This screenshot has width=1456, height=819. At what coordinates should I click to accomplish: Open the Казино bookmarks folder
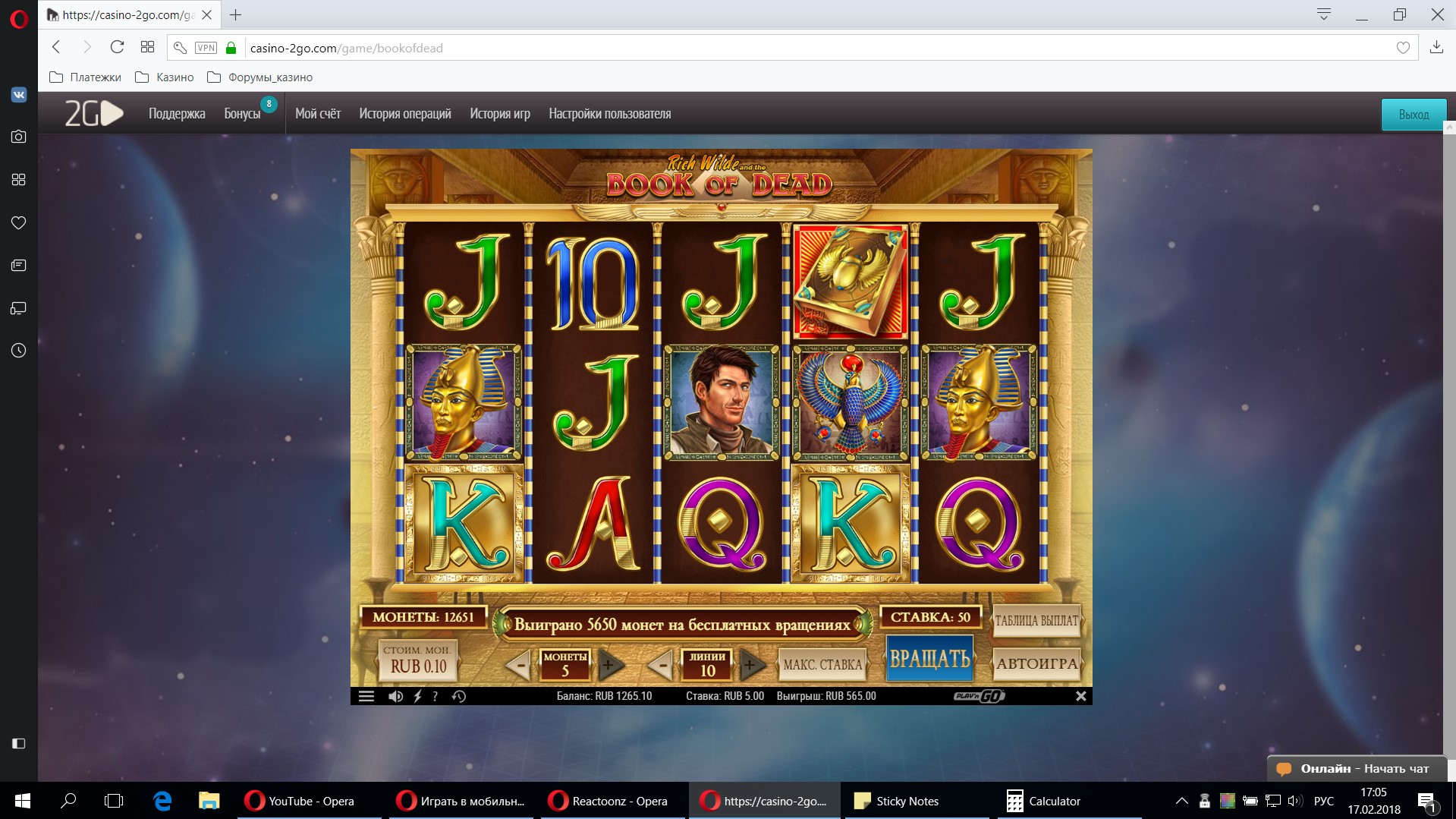click(164, 77)
